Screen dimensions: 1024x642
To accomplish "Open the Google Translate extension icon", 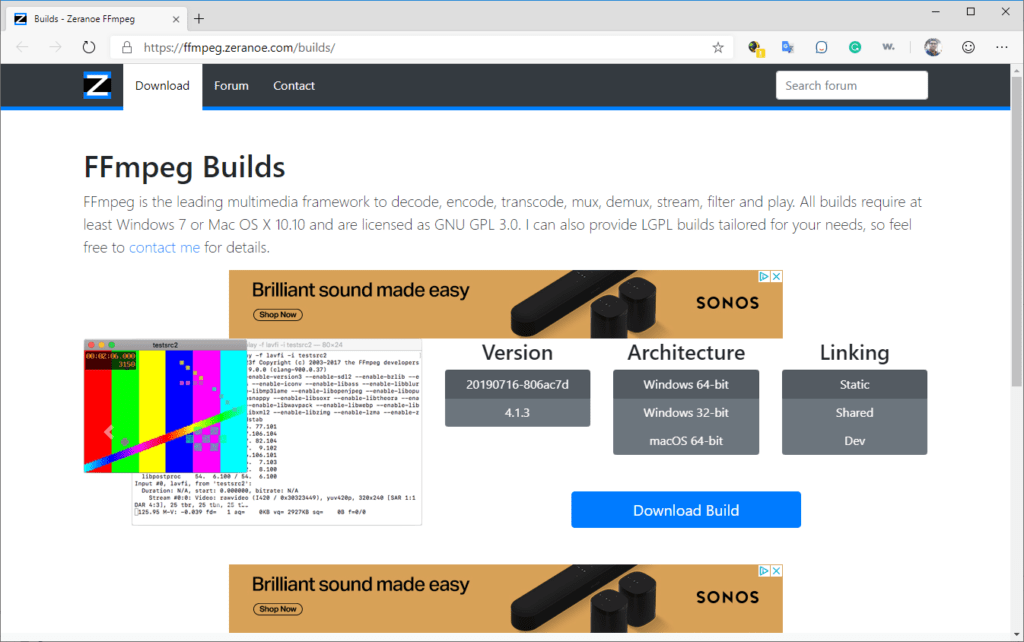I will (x=788, y=47).
